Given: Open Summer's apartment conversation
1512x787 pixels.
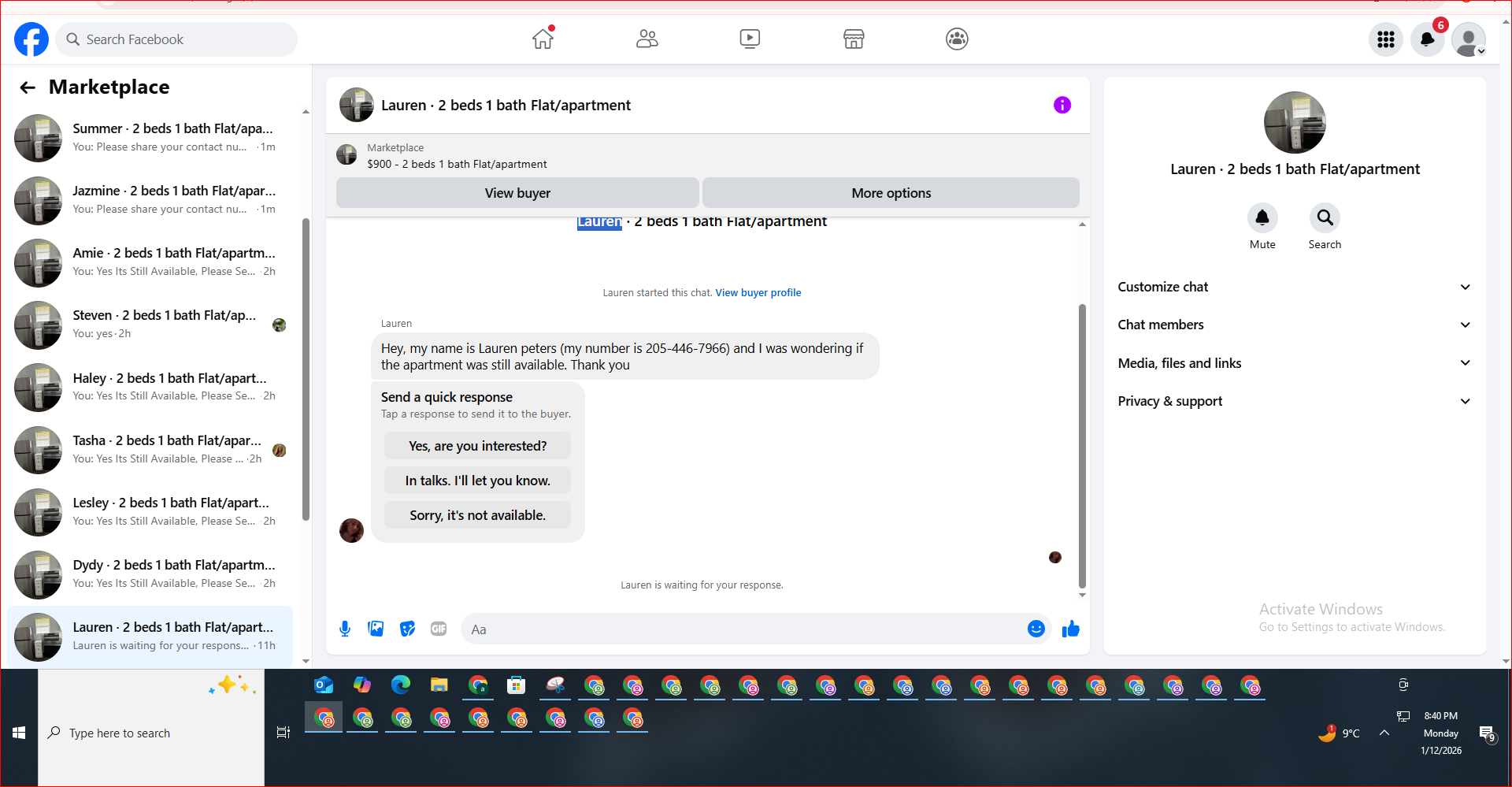Looking at the screenshot, I should 150,138.
